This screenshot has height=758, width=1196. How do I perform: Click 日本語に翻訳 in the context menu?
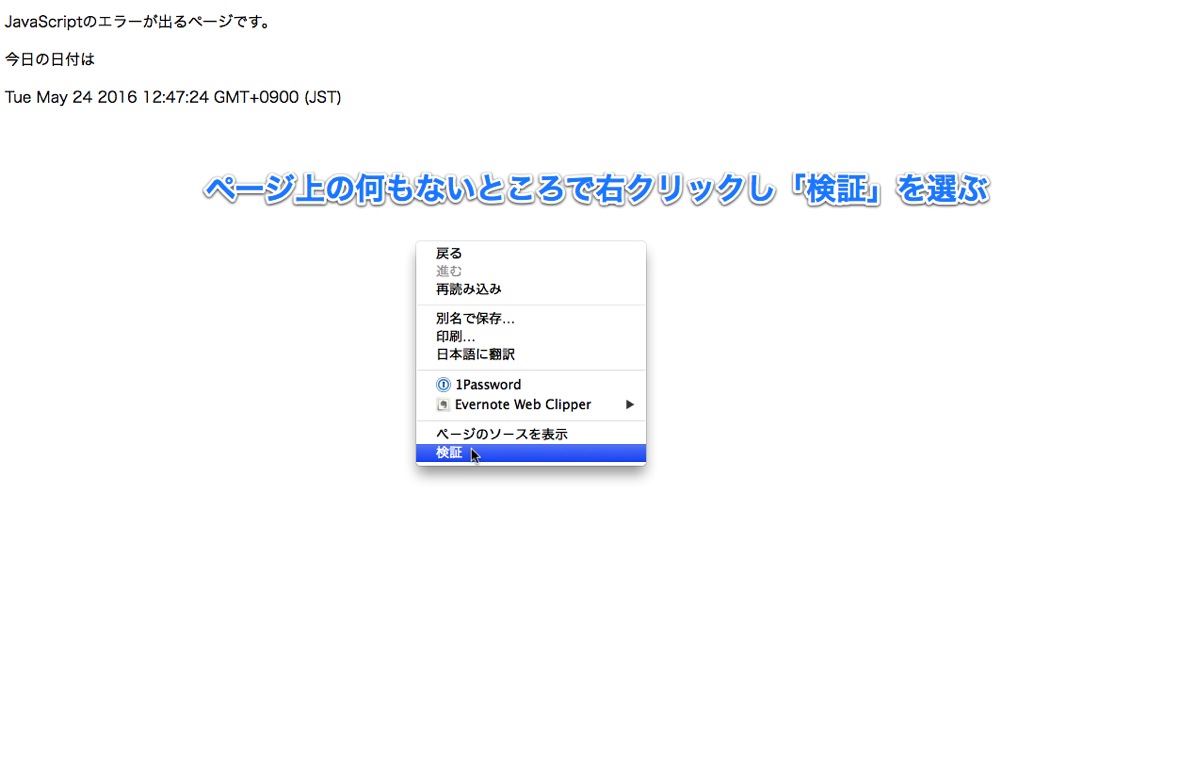click(x=531, y=355)
